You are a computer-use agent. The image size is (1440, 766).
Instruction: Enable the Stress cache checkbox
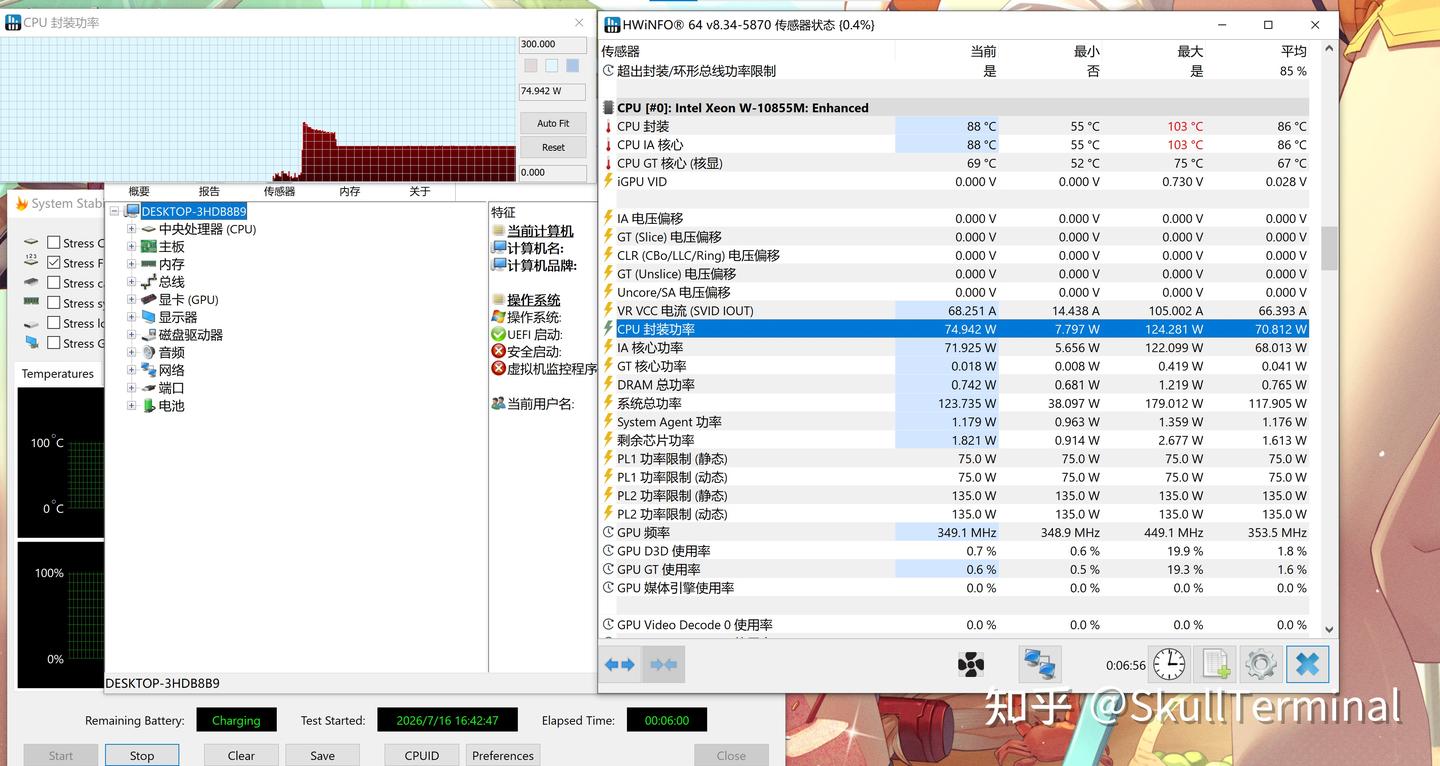click(54, 282)
